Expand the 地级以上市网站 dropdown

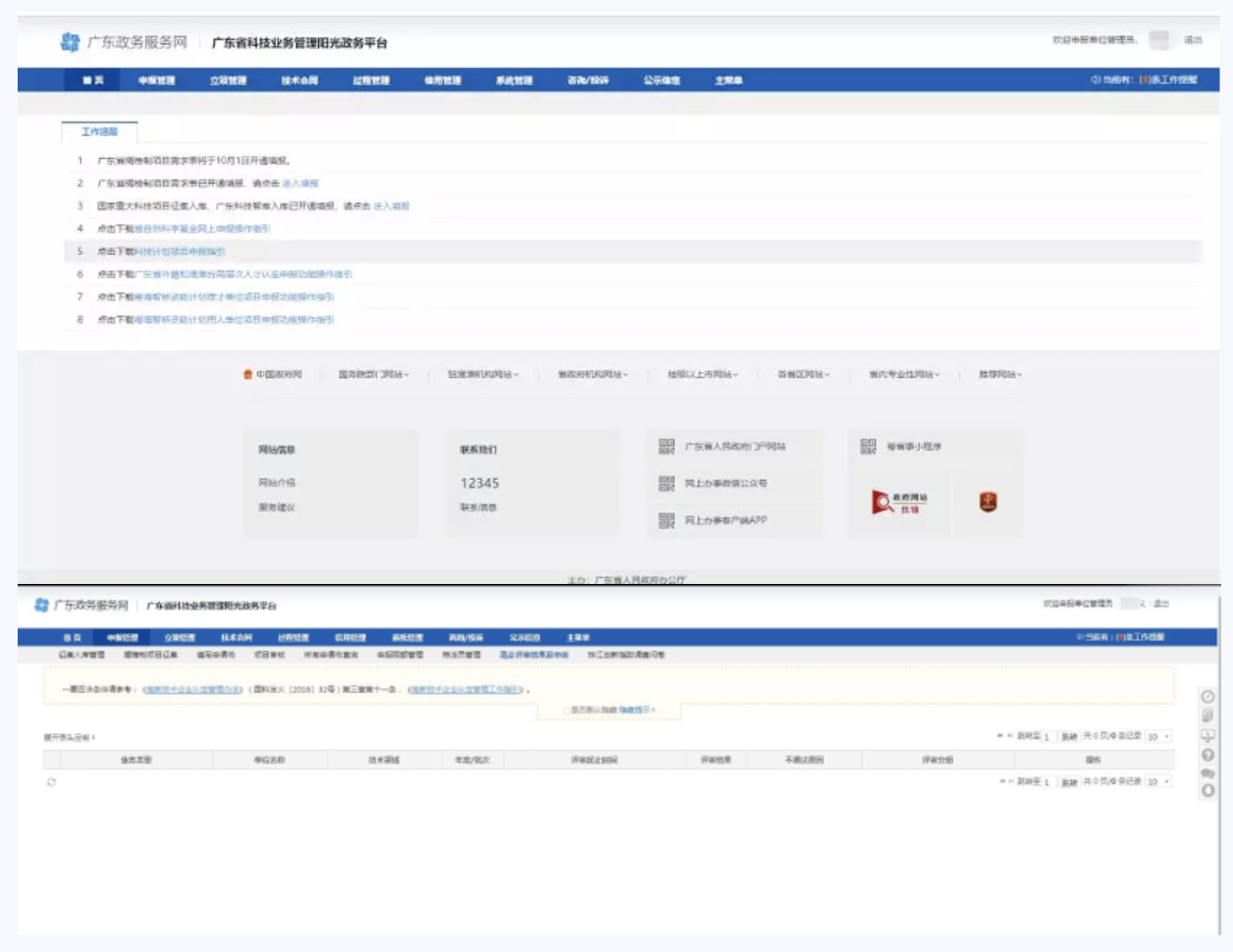tap(702, 375)
